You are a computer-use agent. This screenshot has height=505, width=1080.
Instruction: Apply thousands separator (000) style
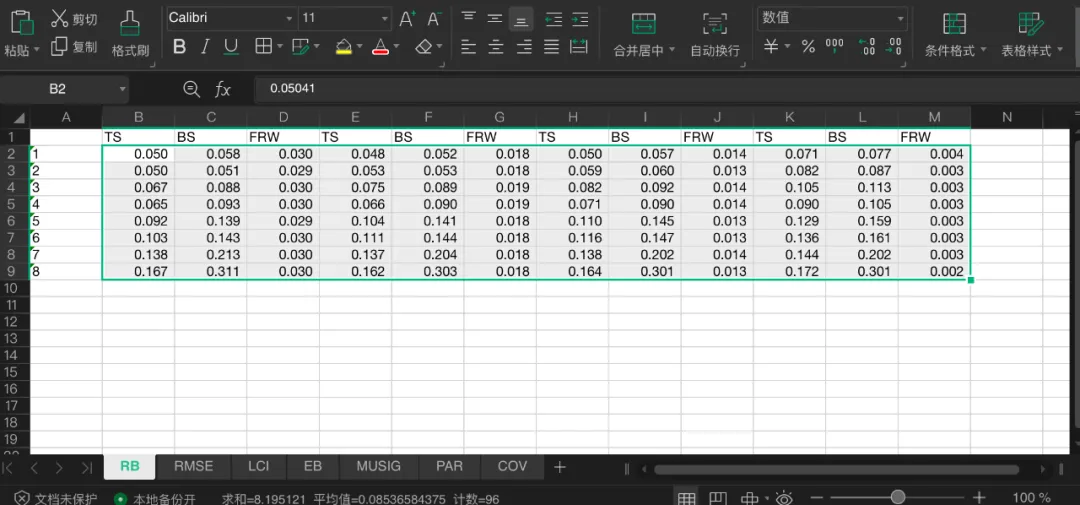[834, 46]
